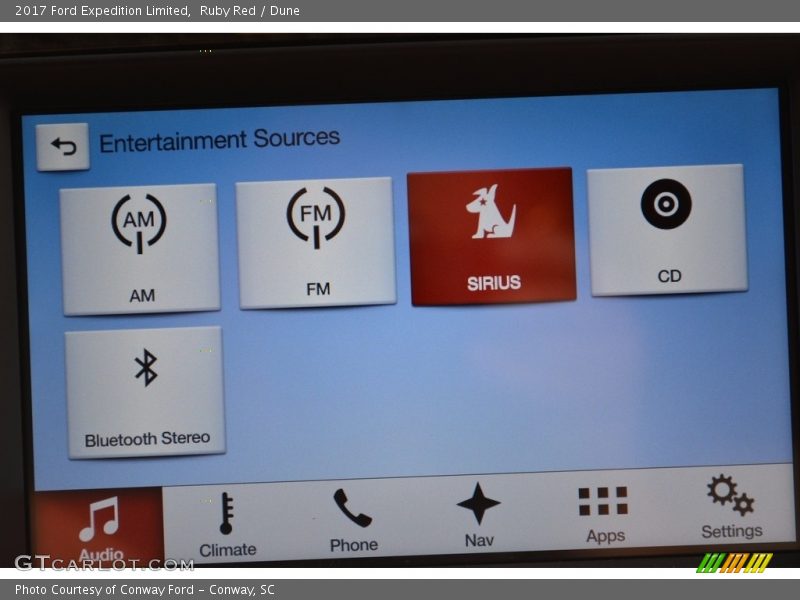This screenshot has height=600, width=800.
Task: Tap the Climate thermometer icon
Action: [226, 513]
